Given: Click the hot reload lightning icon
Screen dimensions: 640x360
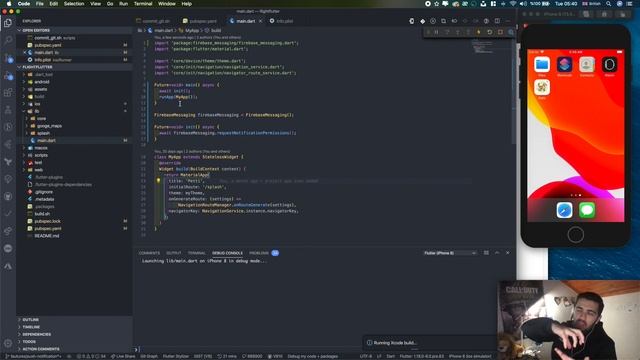Looking at the screenshot, I should [479, 32].
